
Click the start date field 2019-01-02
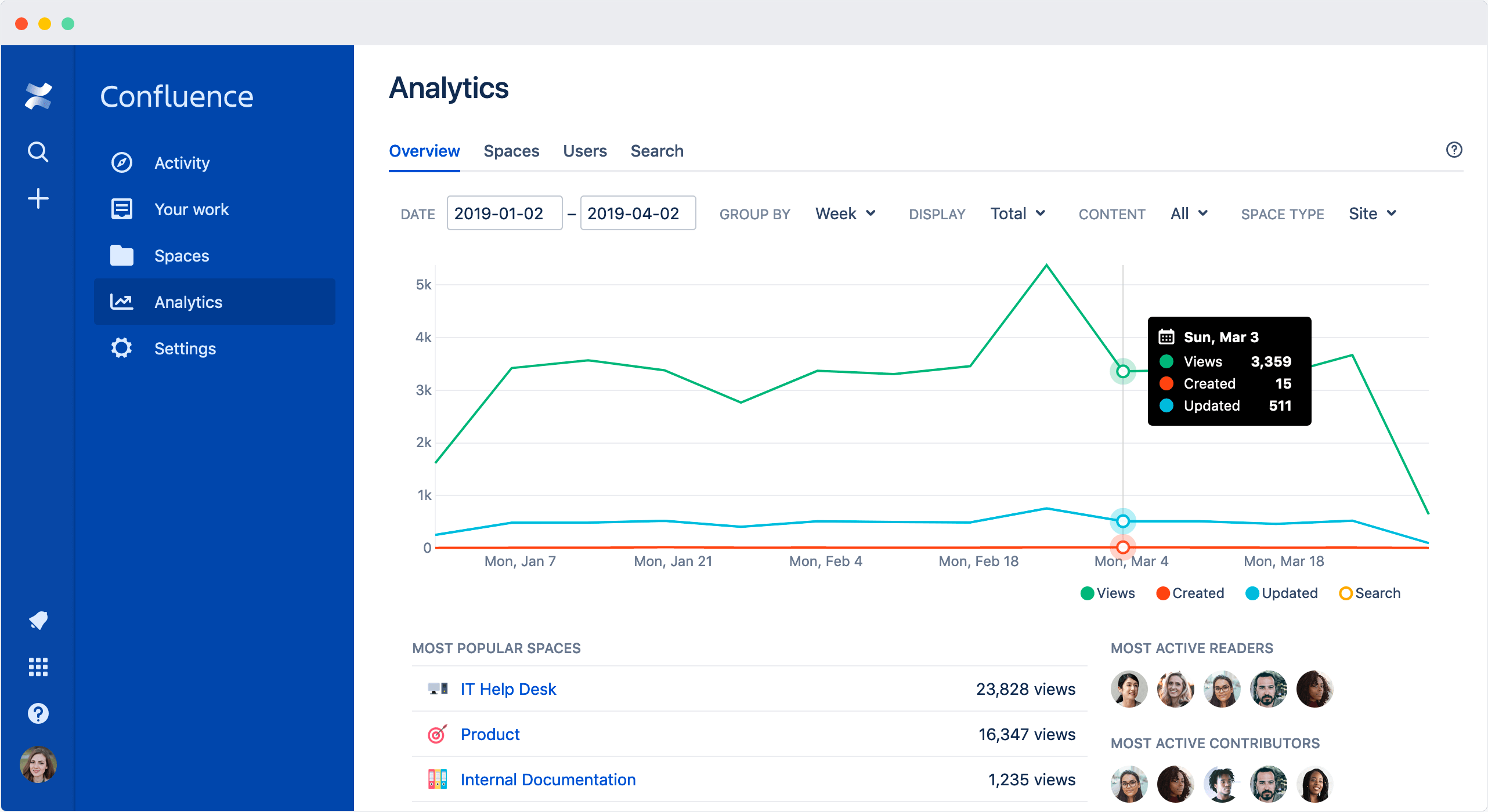click(x=504, y=213)
